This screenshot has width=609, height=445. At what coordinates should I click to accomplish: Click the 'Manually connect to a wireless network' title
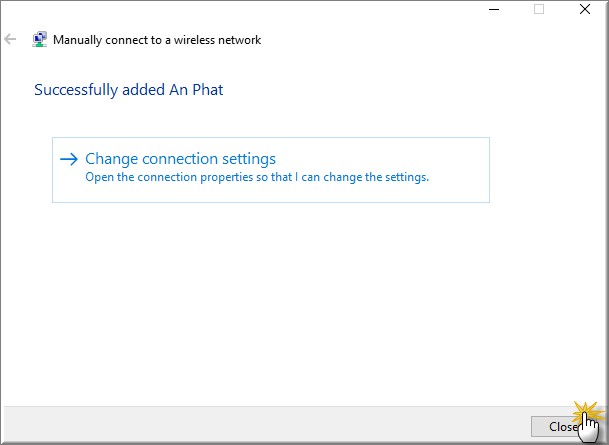click(x=157, y=40)
